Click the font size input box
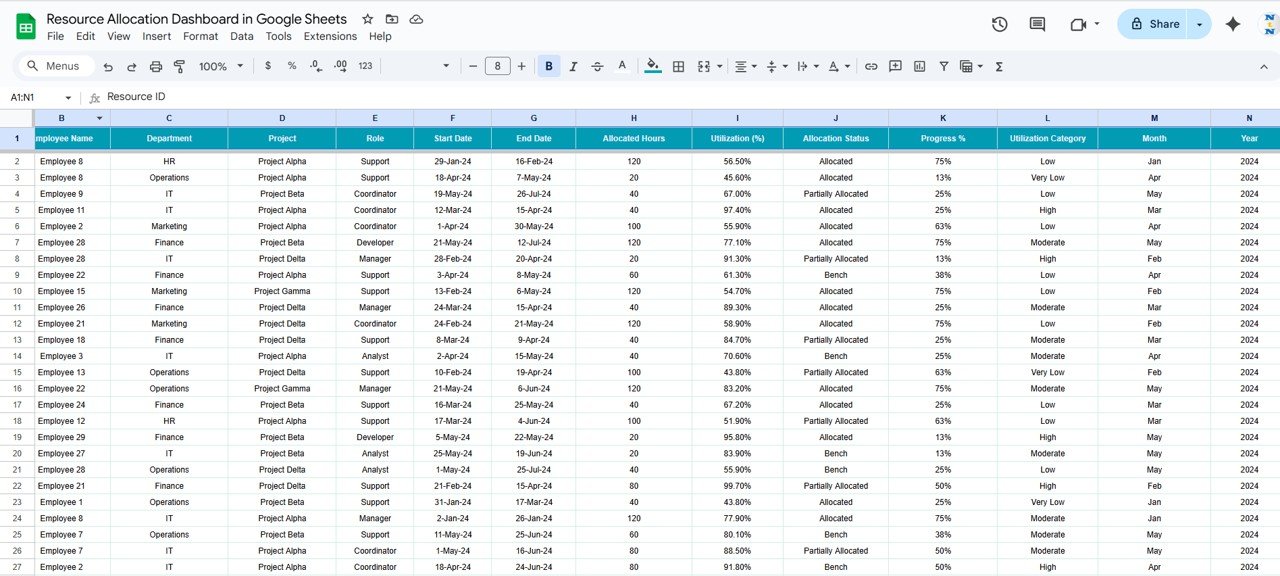Screen dimensions: 1280x576 tap(497, 66)
